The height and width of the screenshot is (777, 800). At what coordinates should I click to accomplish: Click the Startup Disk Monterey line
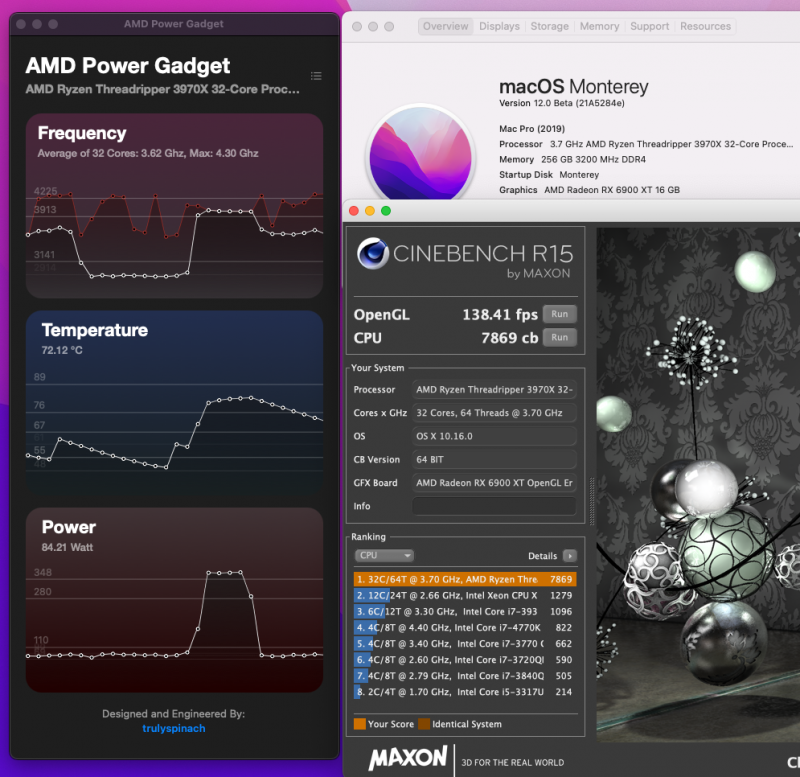(549, 174)
